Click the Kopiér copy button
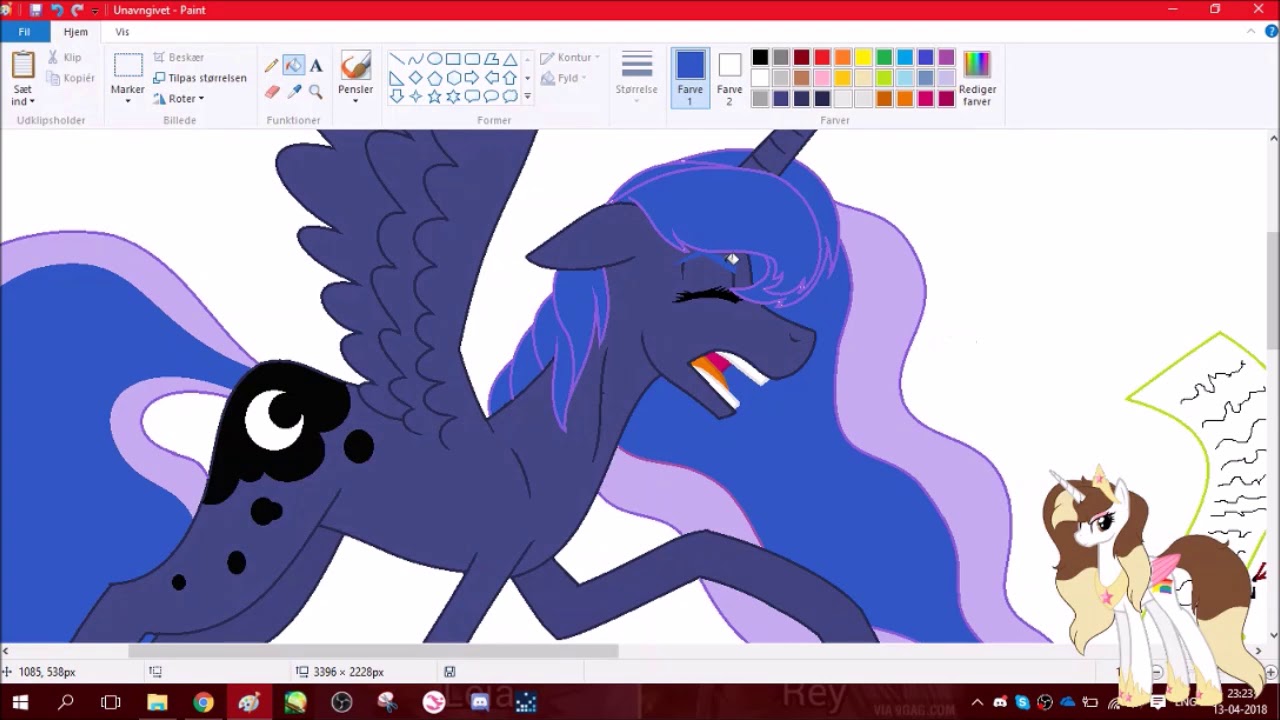Screen dimensions: 1280x720 [71, 78]
